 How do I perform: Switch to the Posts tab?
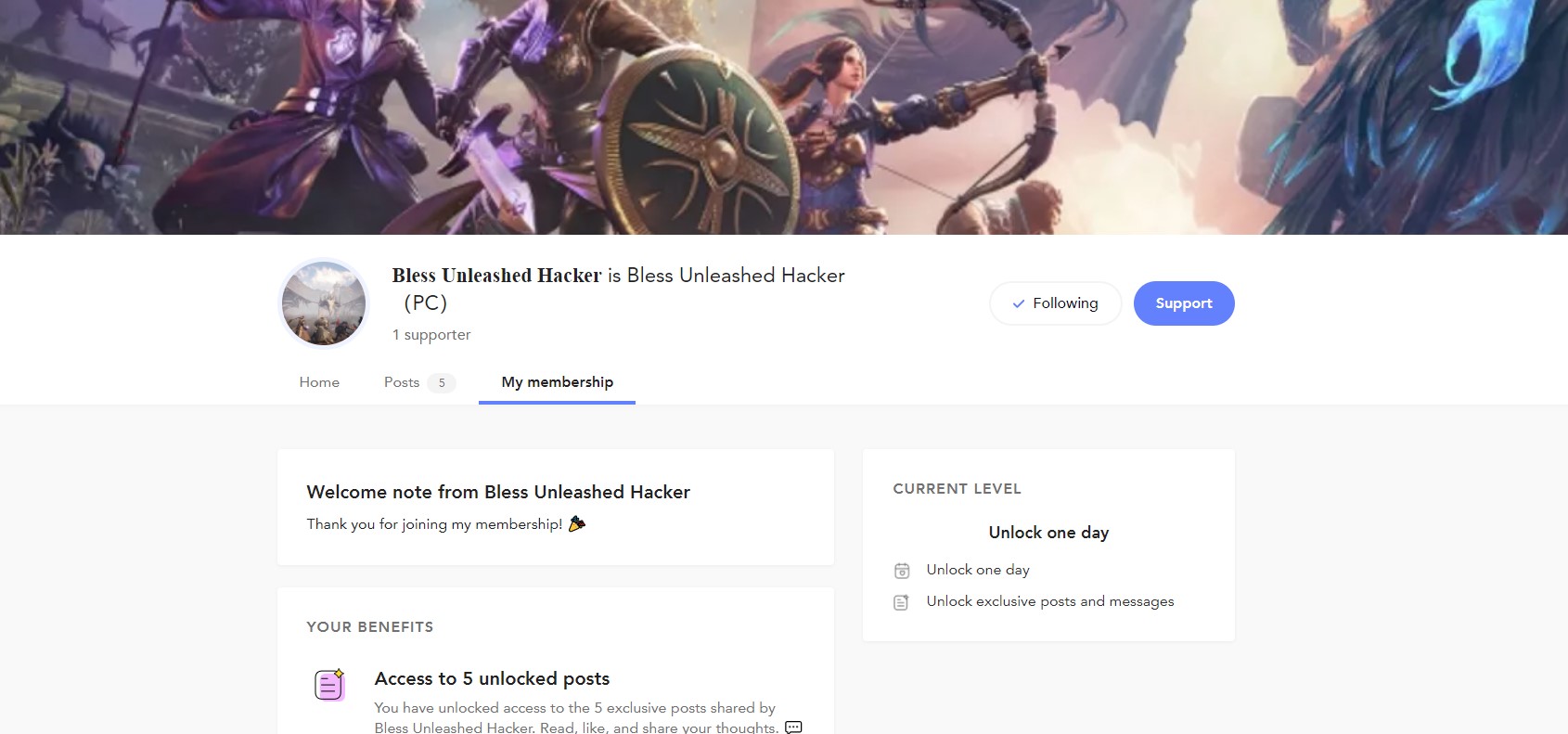402,382
